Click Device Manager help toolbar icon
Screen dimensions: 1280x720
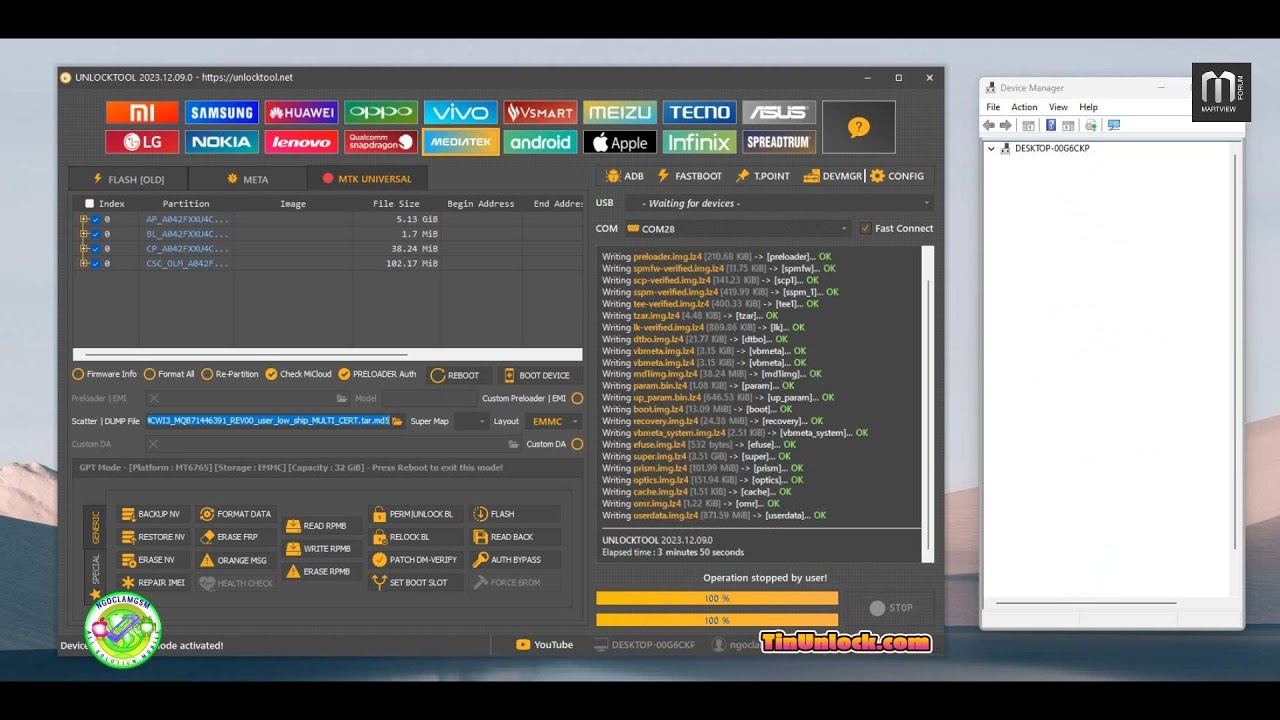click(1051, 125)
